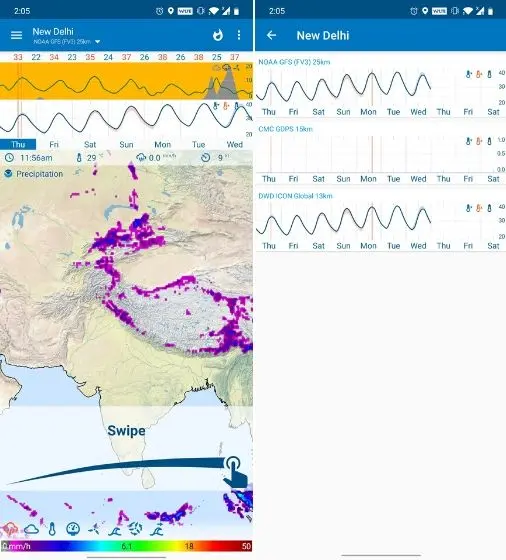Select the pressure gauge map layer
This screenshot has width=506, height=560.
click(x=73, y=529)
